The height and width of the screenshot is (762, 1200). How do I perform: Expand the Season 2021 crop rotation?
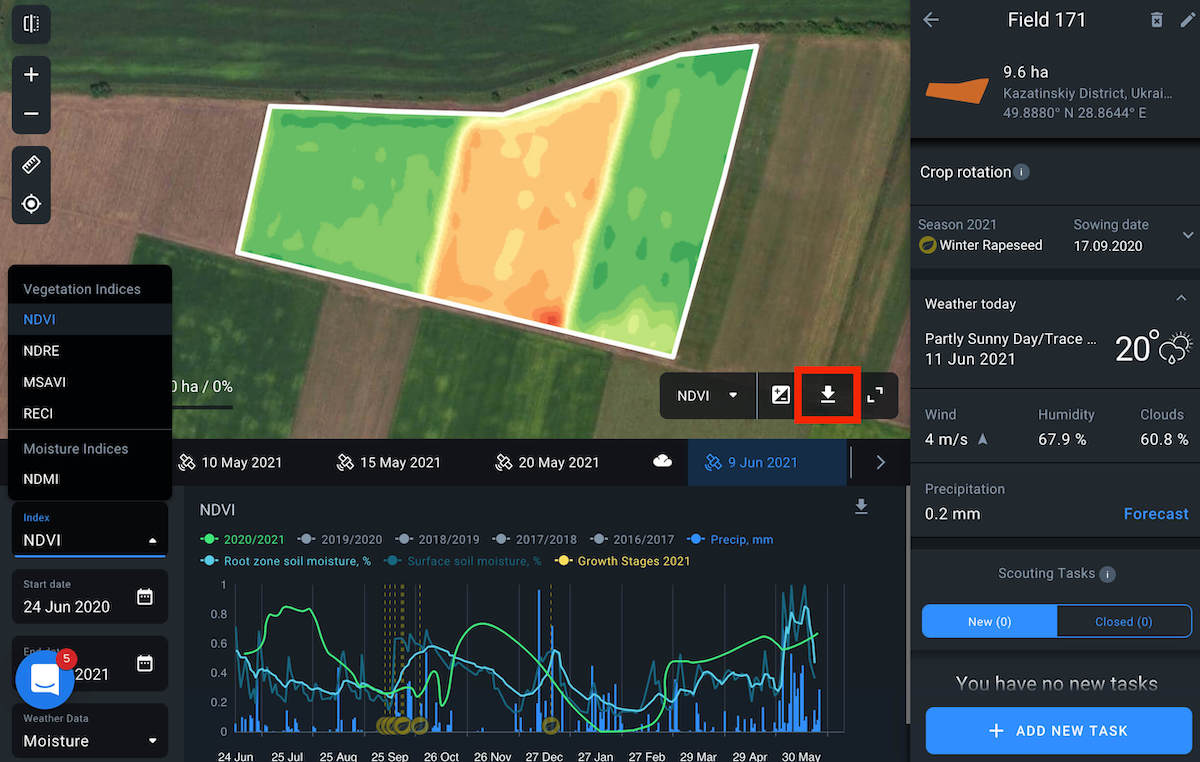tap(1187, 235)
